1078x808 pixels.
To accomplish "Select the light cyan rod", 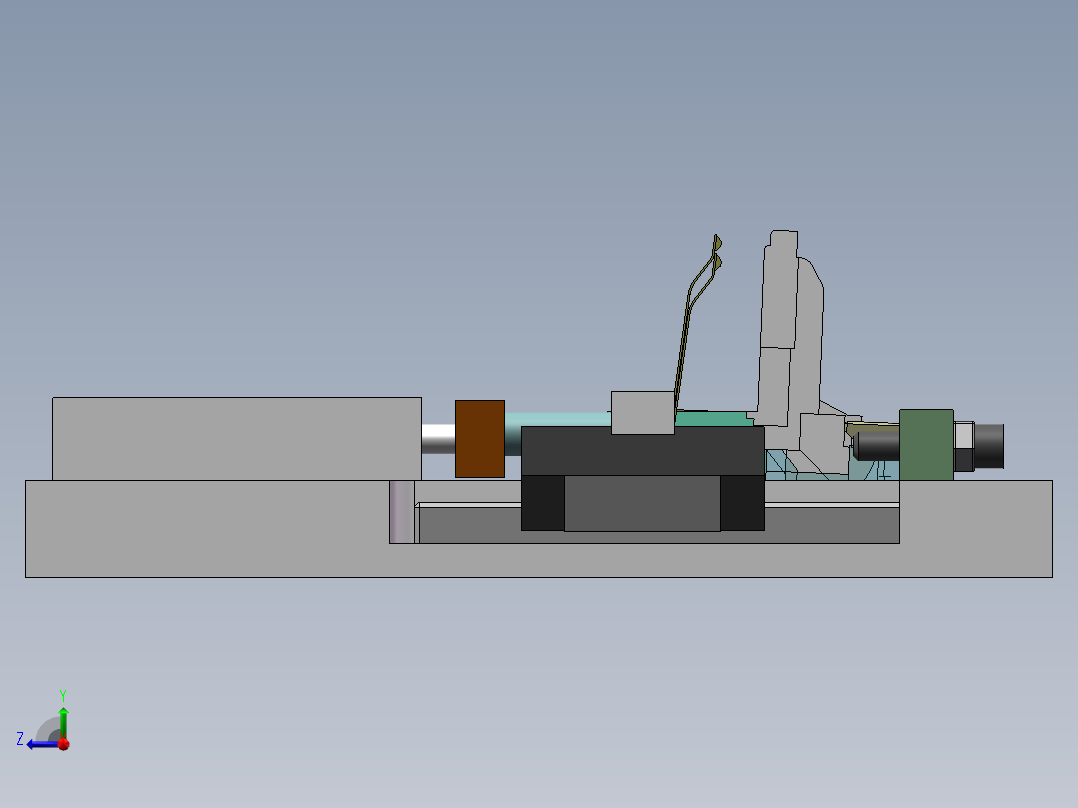I will [x=558, y=419].
